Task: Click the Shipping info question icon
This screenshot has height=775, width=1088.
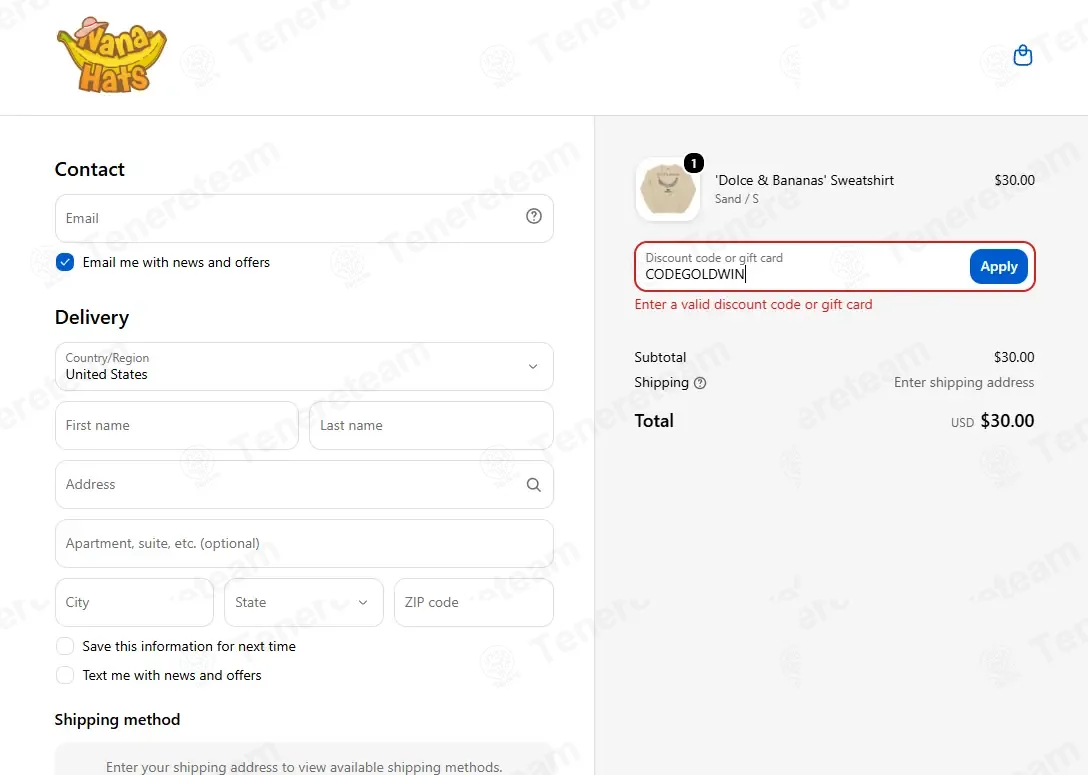Action: (x=700, y=383)
